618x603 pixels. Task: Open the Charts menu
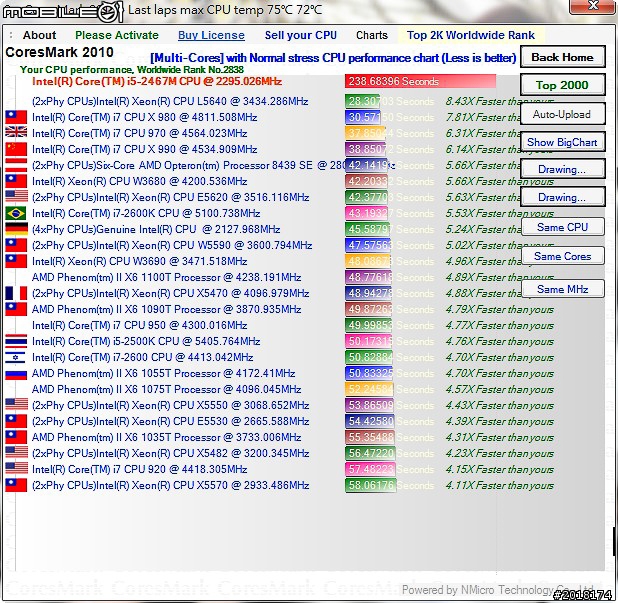(372, 35)
